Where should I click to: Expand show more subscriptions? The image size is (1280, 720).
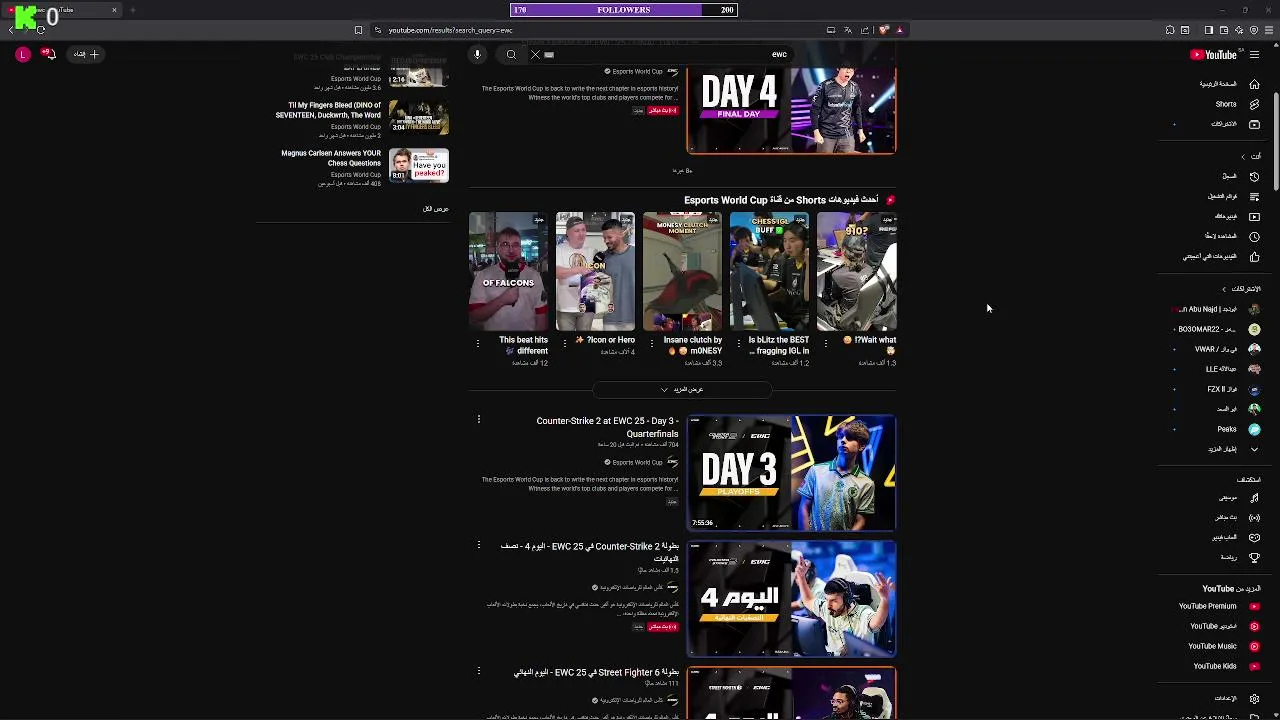click(x=1232, y=449)
